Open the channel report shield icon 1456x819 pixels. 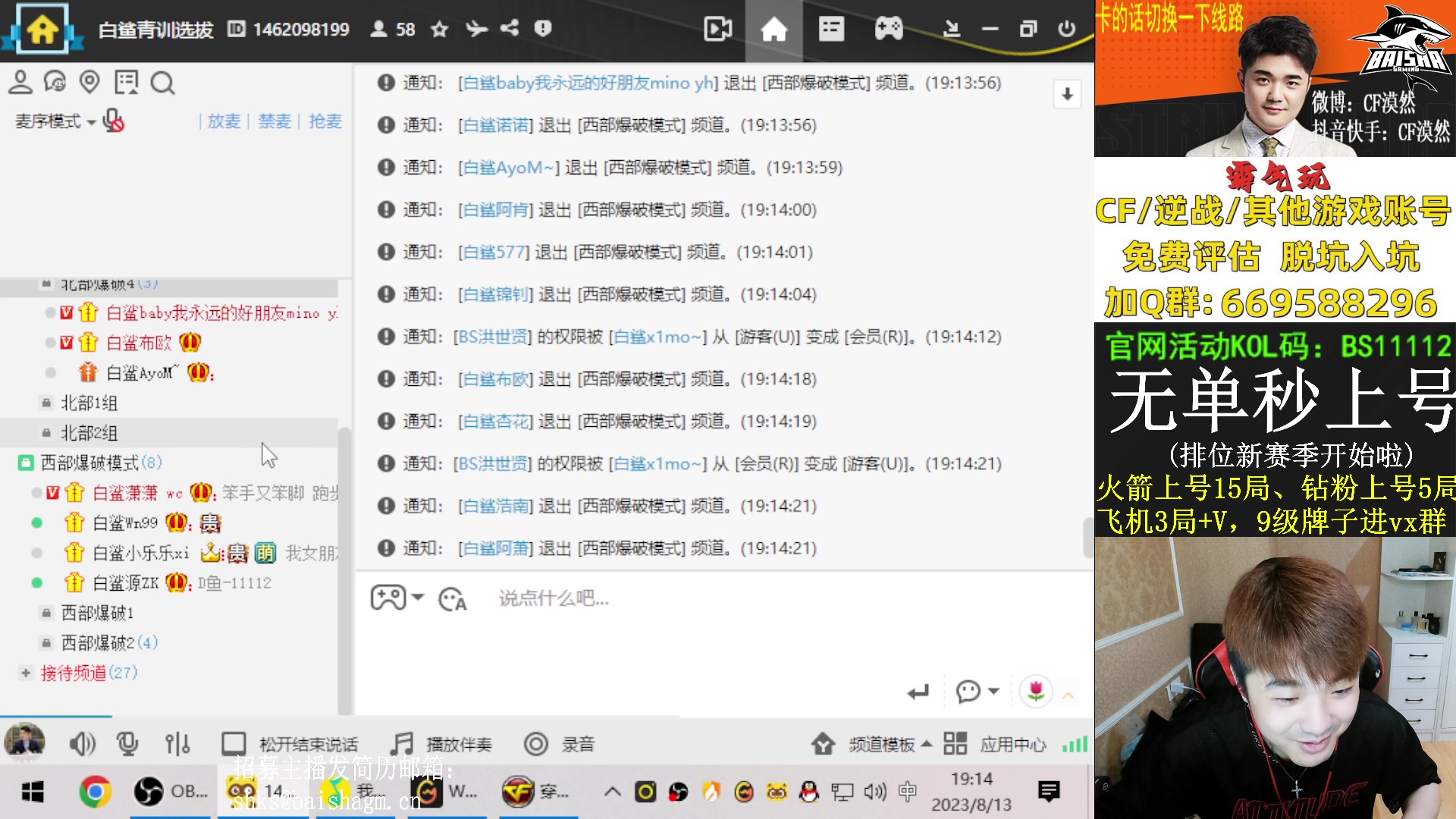[543, 28]
